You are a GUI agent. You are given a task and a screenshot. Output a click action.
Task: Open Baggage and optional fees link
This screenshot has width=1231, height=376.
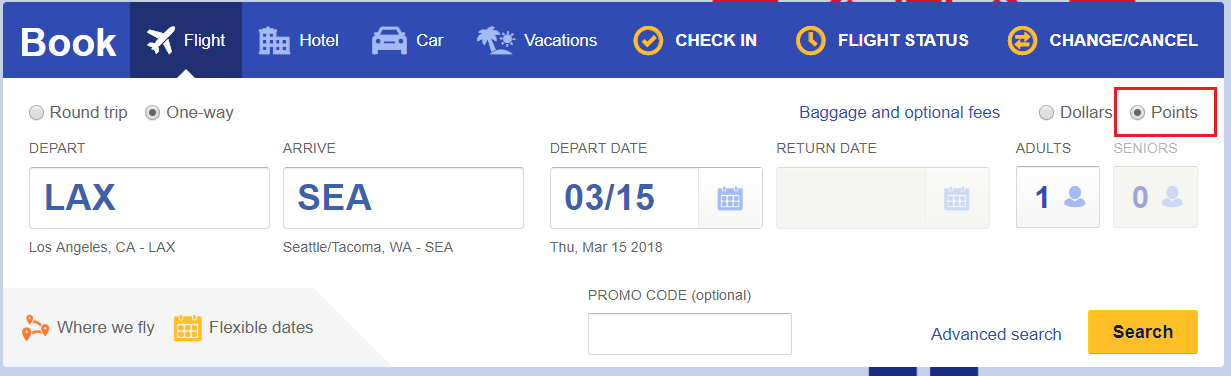[899, 113]
